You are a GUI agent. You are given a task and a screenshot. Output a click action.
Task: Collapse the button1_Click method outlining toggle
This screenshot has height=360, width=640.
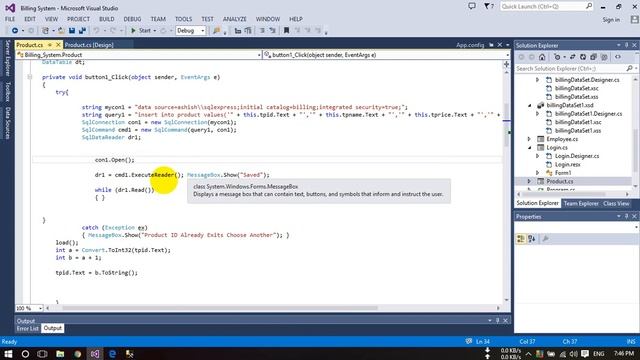pyautogui.click(x=29, y=77)
